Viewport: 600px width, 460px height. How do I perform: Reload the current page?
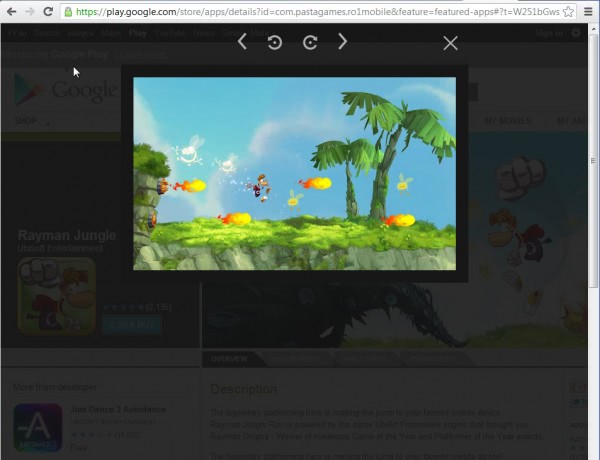(x=48, y=11)
